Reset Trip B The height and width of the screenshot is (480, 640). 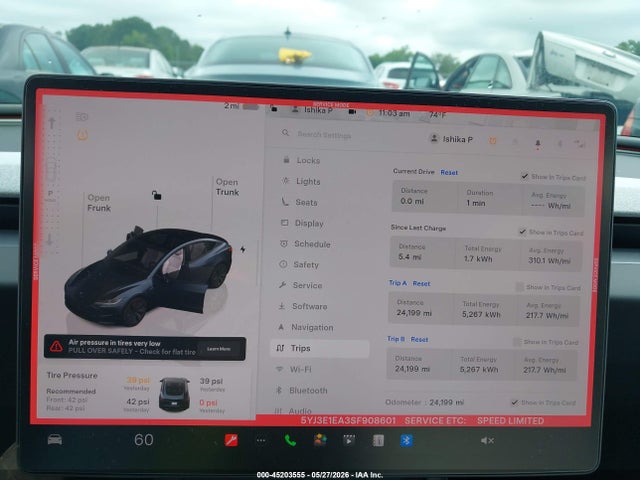pyautogui.click(x=419, y=339)
